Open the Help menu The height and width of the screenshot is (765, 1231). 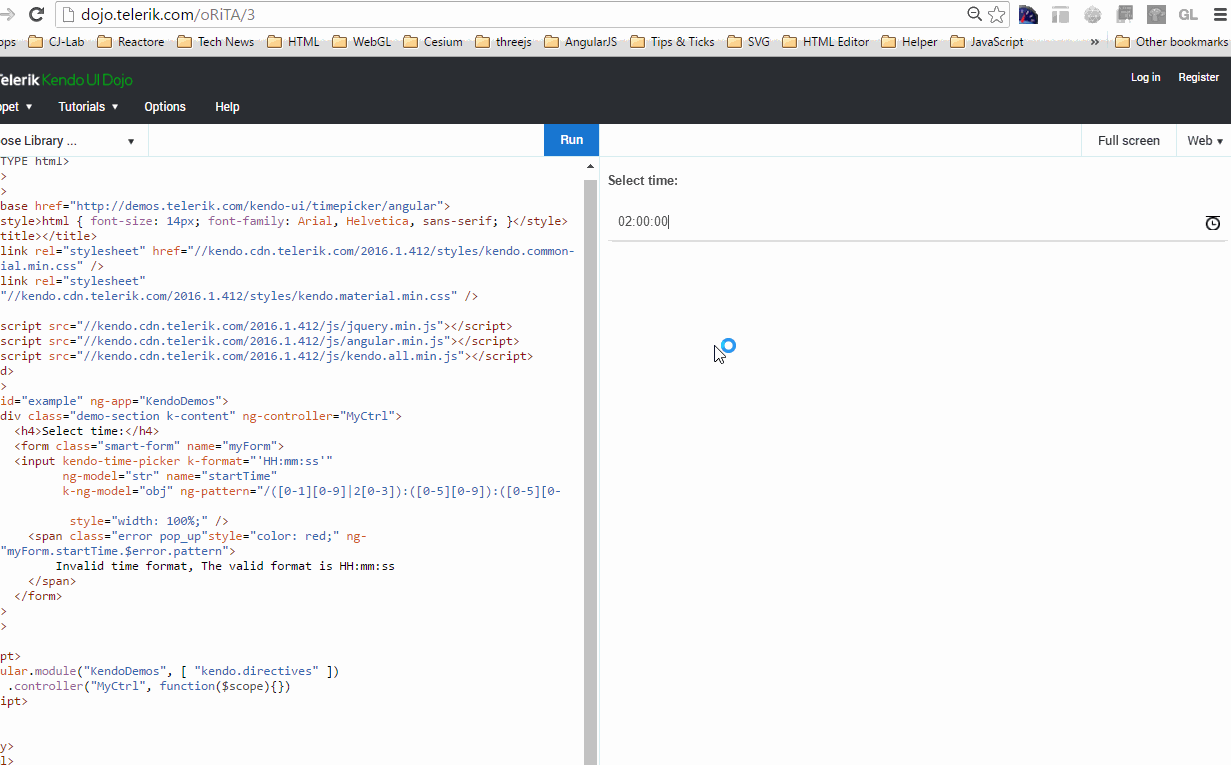pyautogui.click(x=227, y=107)
